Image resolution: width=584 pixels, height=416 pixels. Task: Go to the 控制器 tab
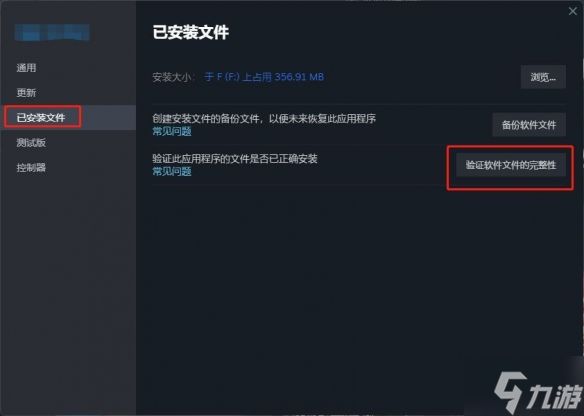click(31, 167)
